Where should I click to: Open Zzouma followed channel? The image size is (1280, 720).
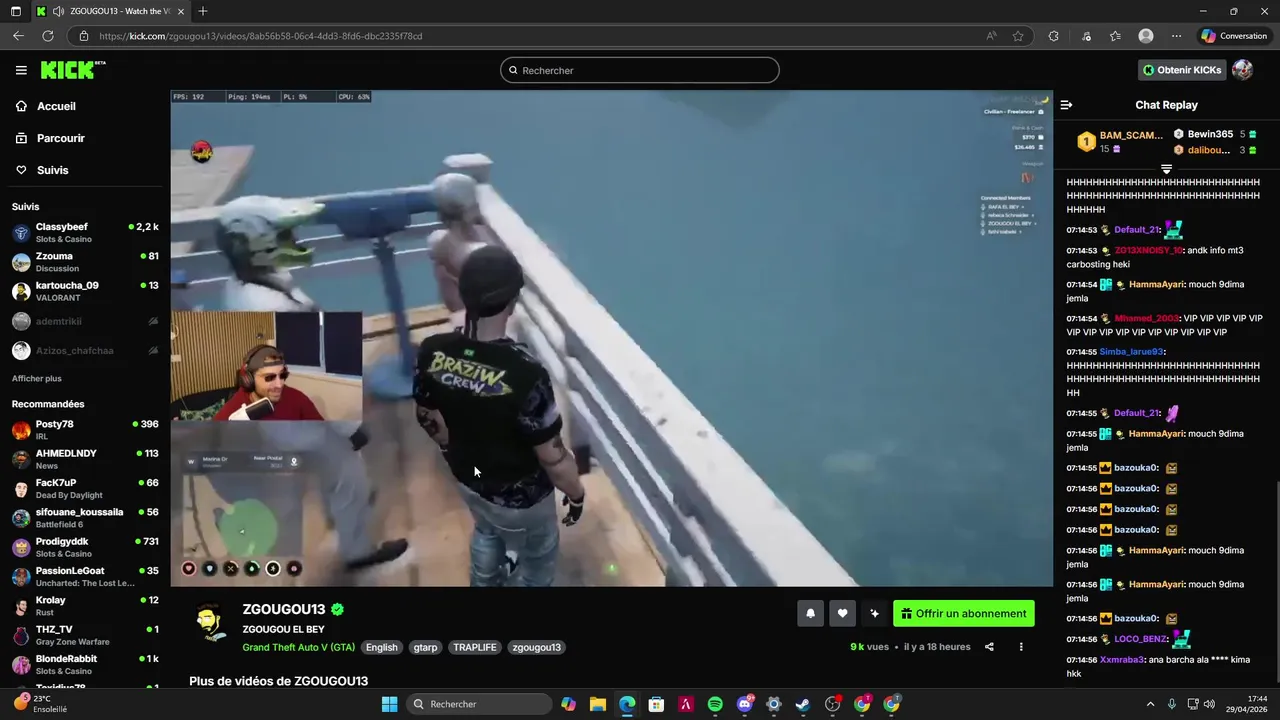pos(85,262)
